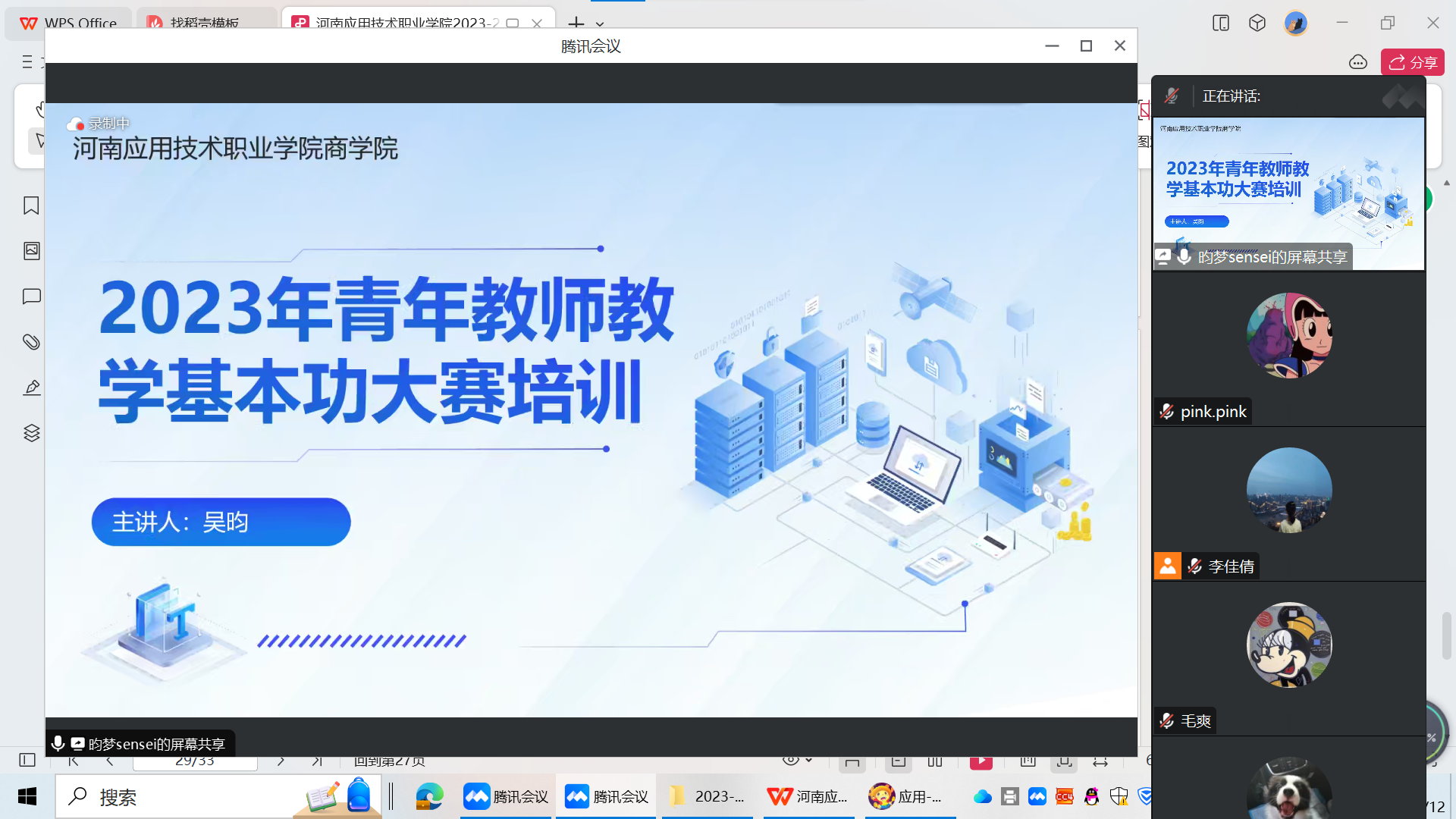
Task: Toggle sidebar panel at bottom-left corner
Action: [x=27, y=760]
